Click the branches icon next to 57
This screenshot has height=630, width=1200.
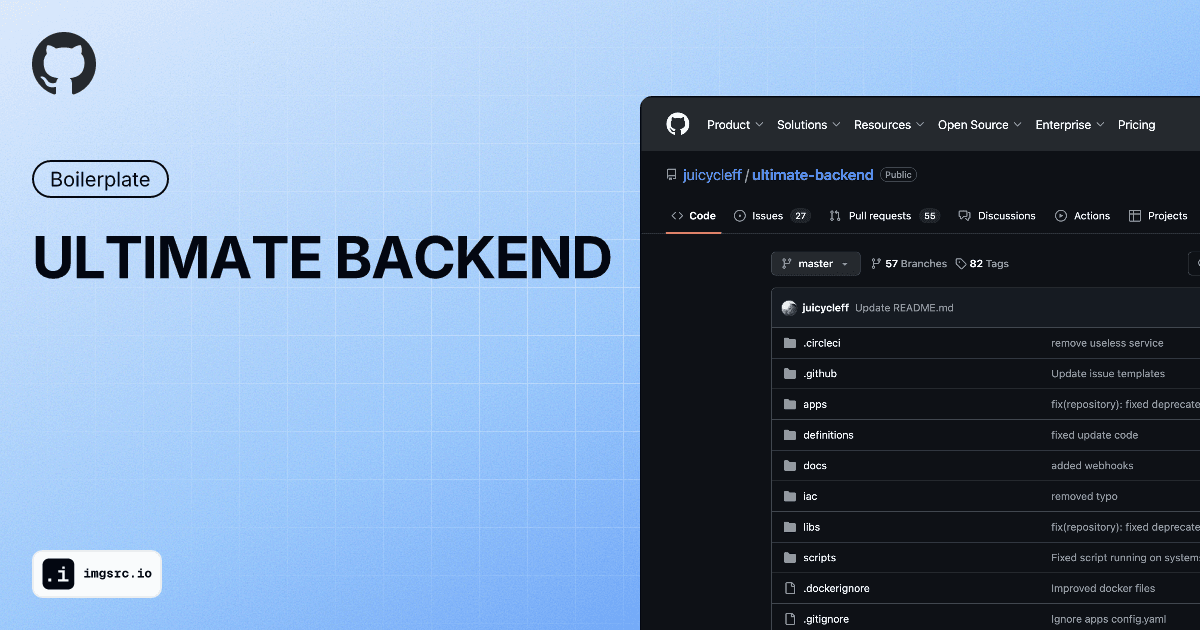coord(876,264)
